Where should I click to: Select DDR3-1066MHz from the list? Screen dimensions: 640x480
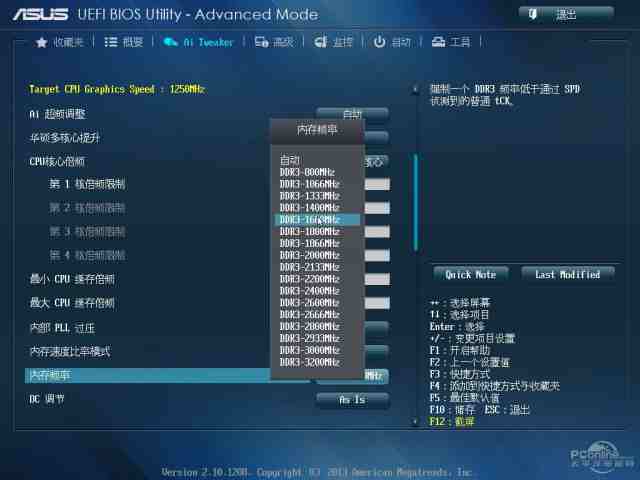click(310, 184)
